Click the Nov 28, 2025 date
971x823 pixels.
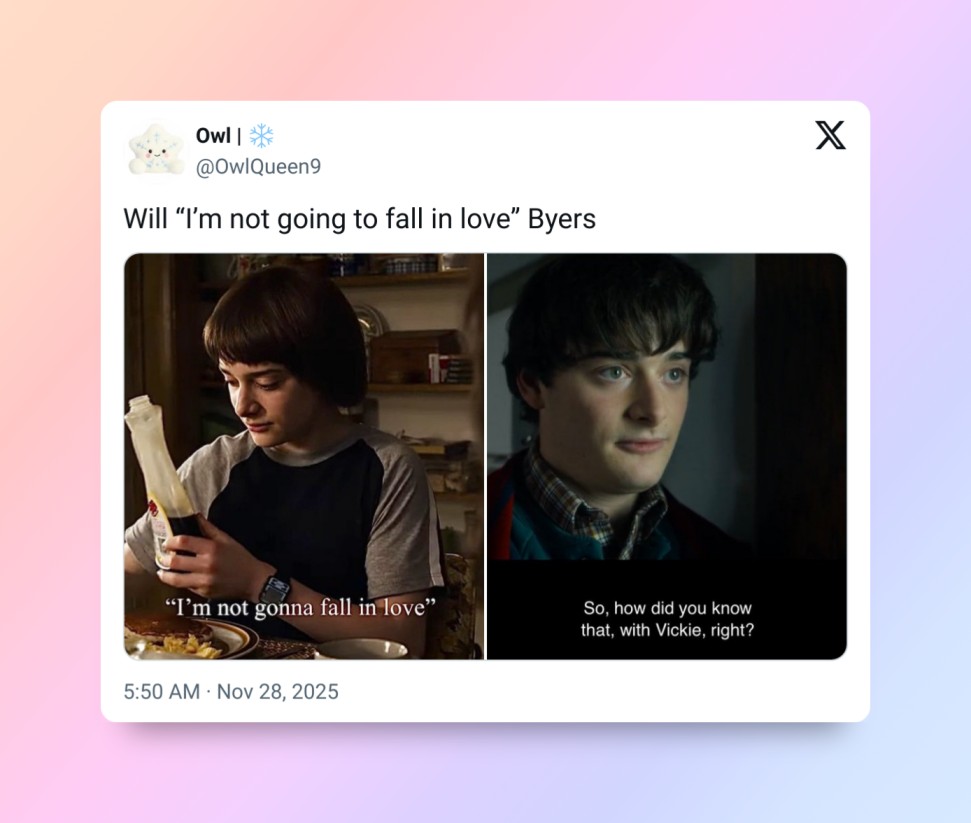[x=277, y=691]
